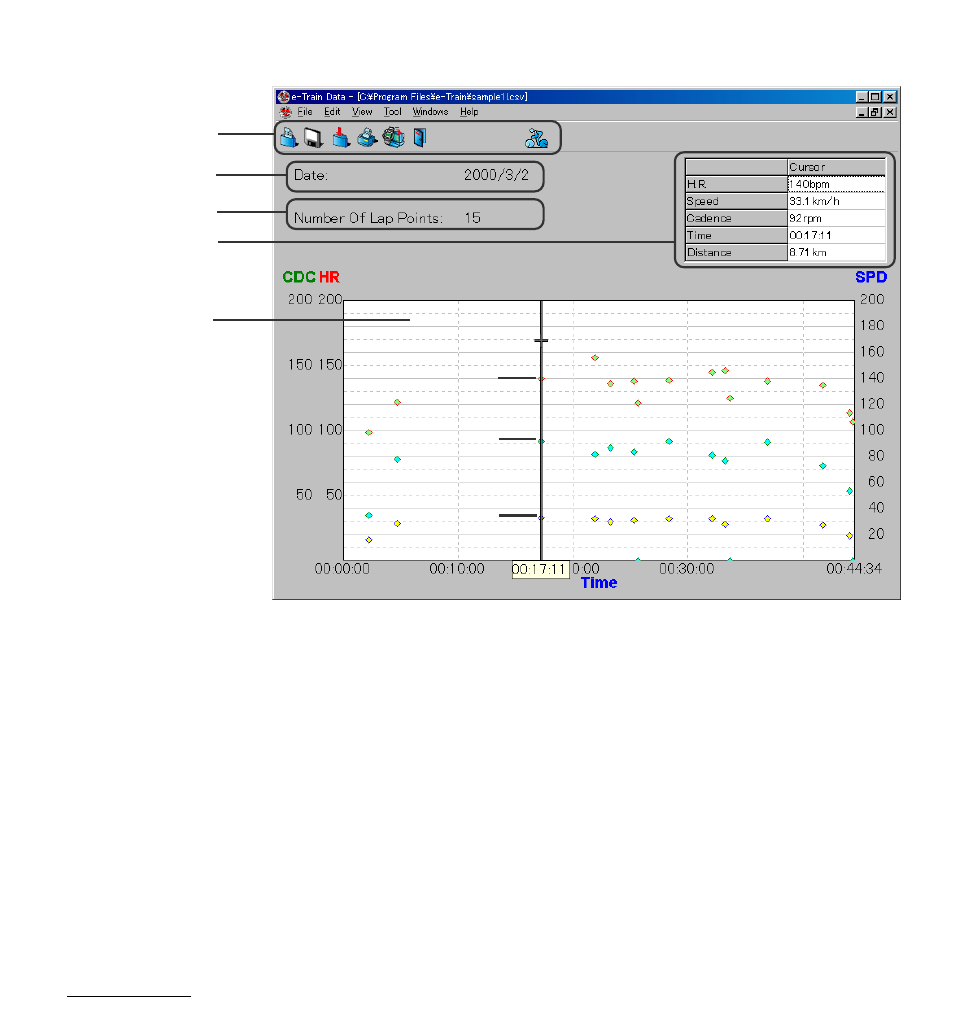The height and width of the screenshot is (1020, 954).
Task: Restore the inner document window
Action: (875, 113)
